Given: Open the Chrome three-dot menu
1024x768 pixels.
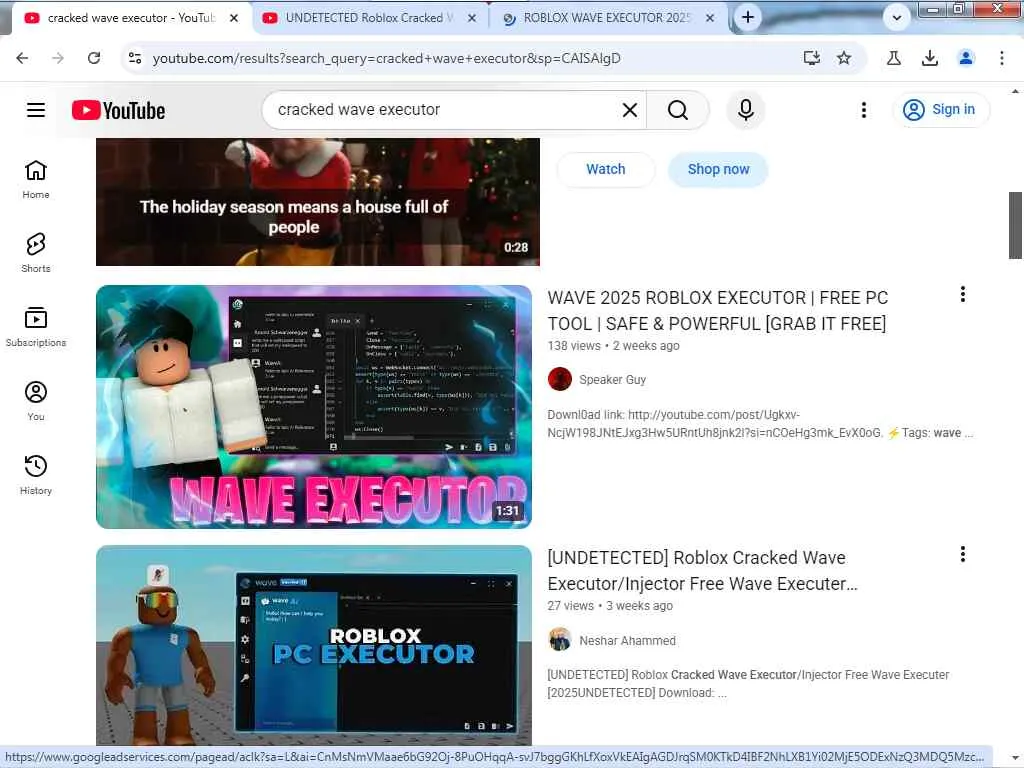Looking at the screenshot, I should click(x=1002, y=58).
